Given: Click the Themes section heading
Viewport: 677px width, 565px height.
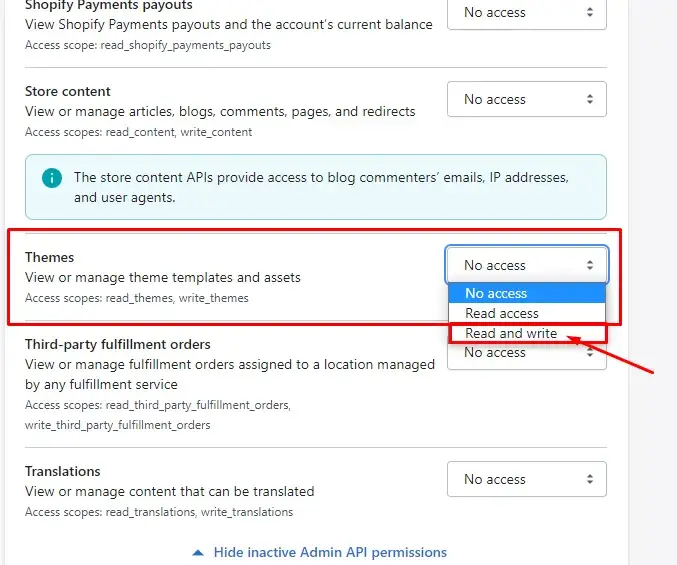Looking at the screenshot, I should click(x=50, y=257).
